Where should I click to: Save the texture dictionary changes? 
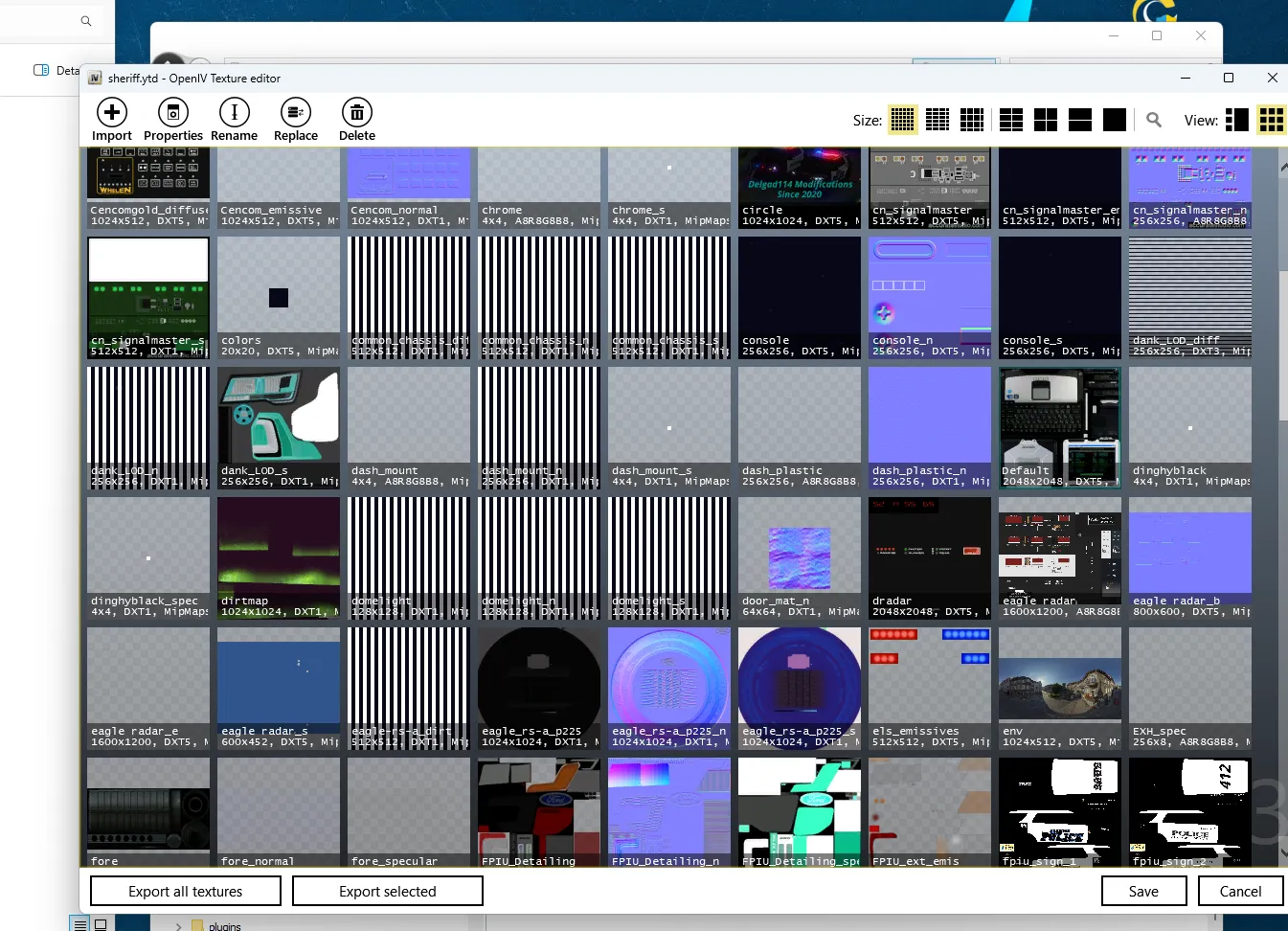pos(1143,891)
